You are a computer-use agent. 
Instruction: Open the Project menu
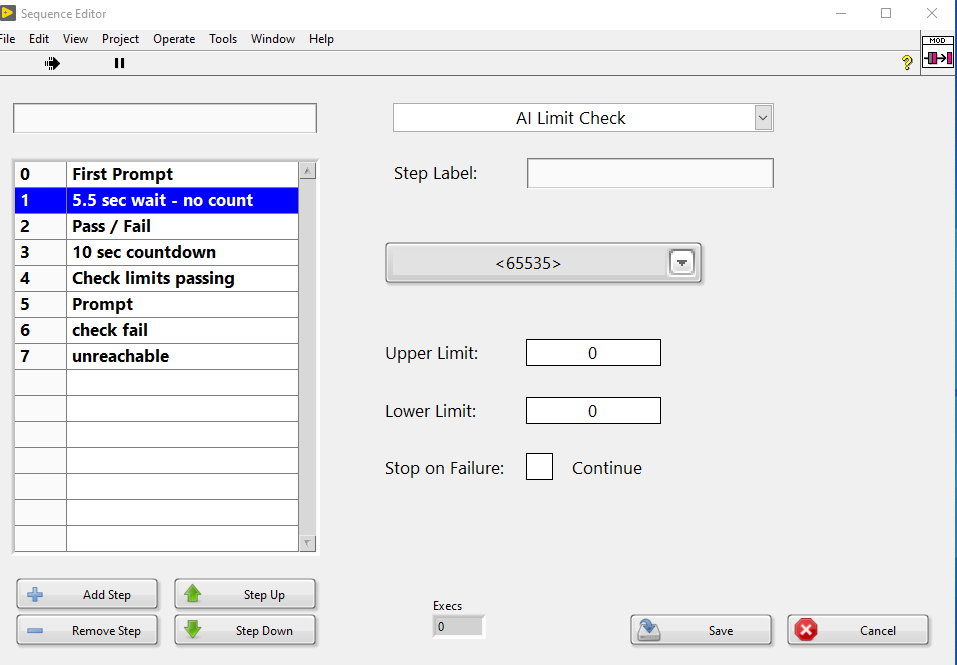(x=120, y=39)
